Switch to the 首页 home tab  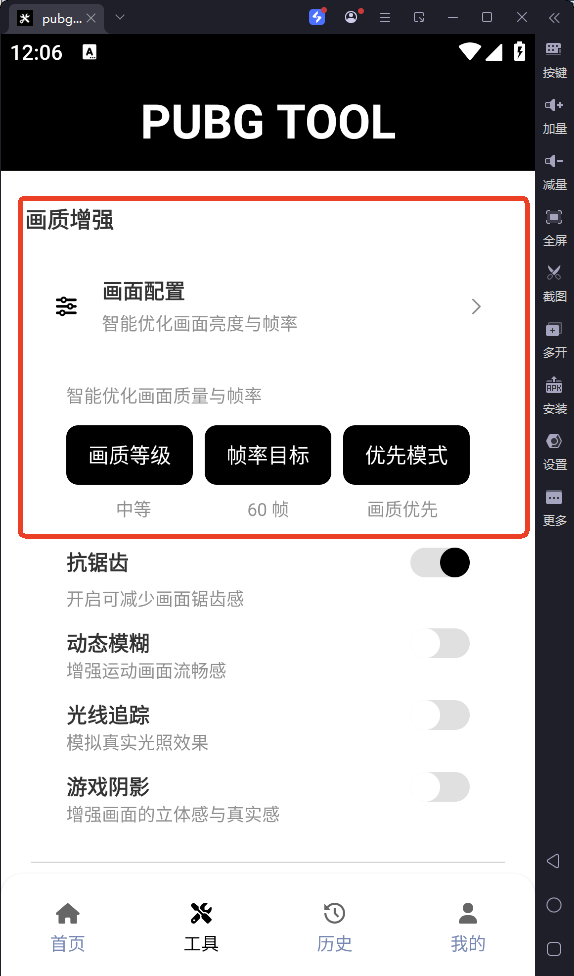pyautogui.click(x=68, y=929)
